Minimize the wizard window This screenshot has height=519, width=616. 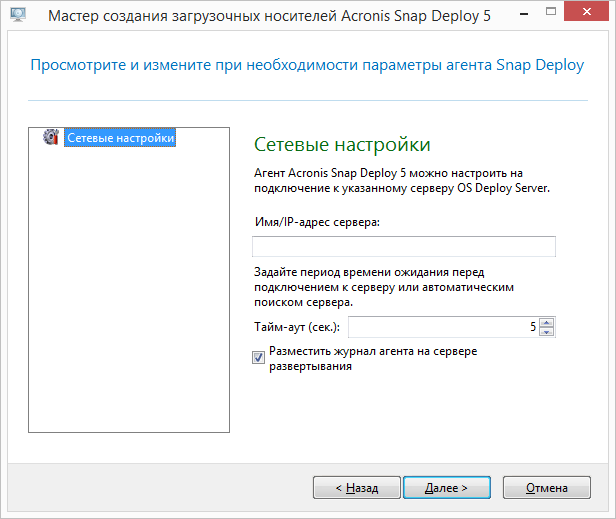[524, 12]
